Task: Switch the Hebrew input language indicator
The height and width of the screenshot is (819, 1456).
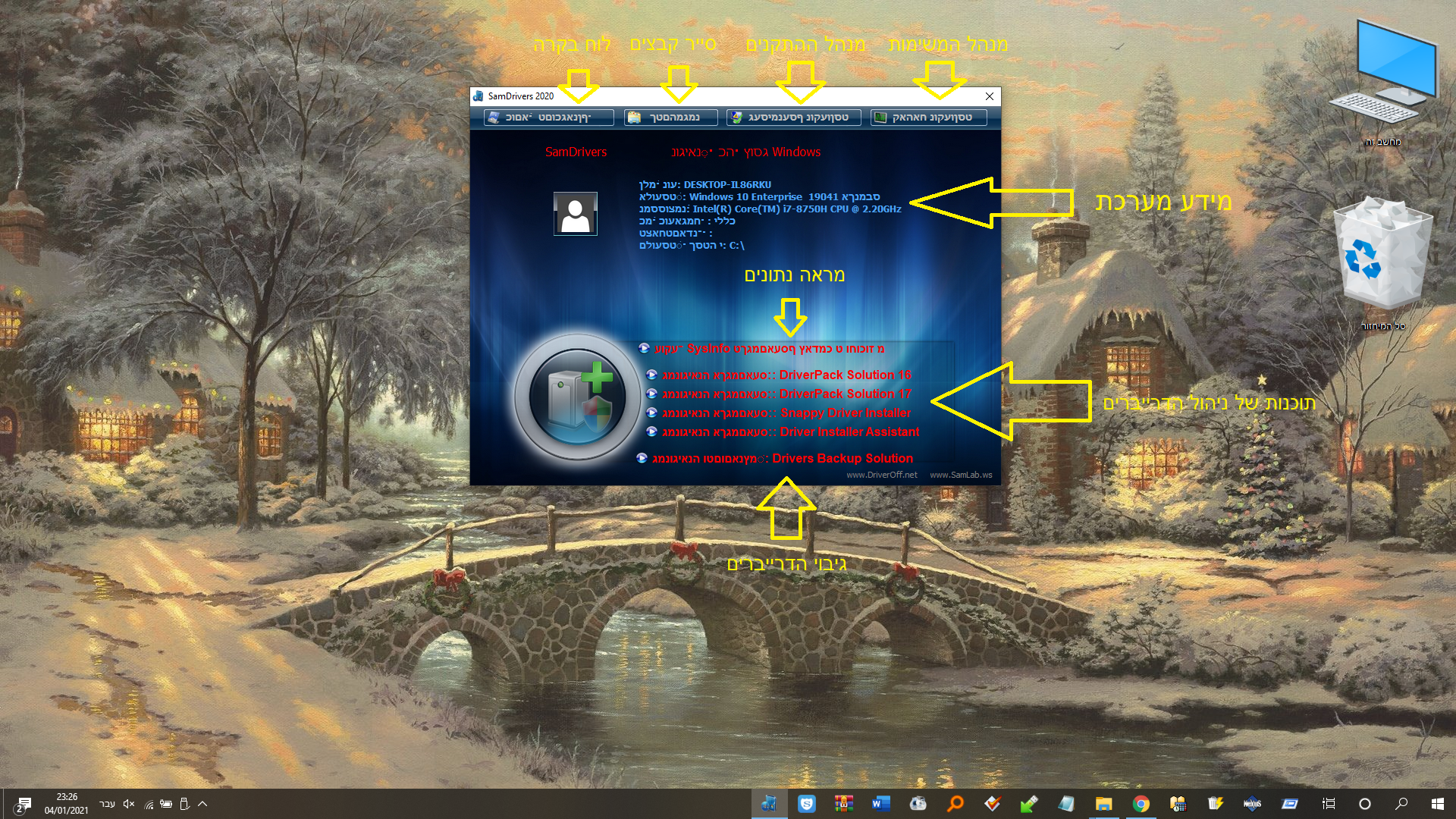Action: [108, 804]
